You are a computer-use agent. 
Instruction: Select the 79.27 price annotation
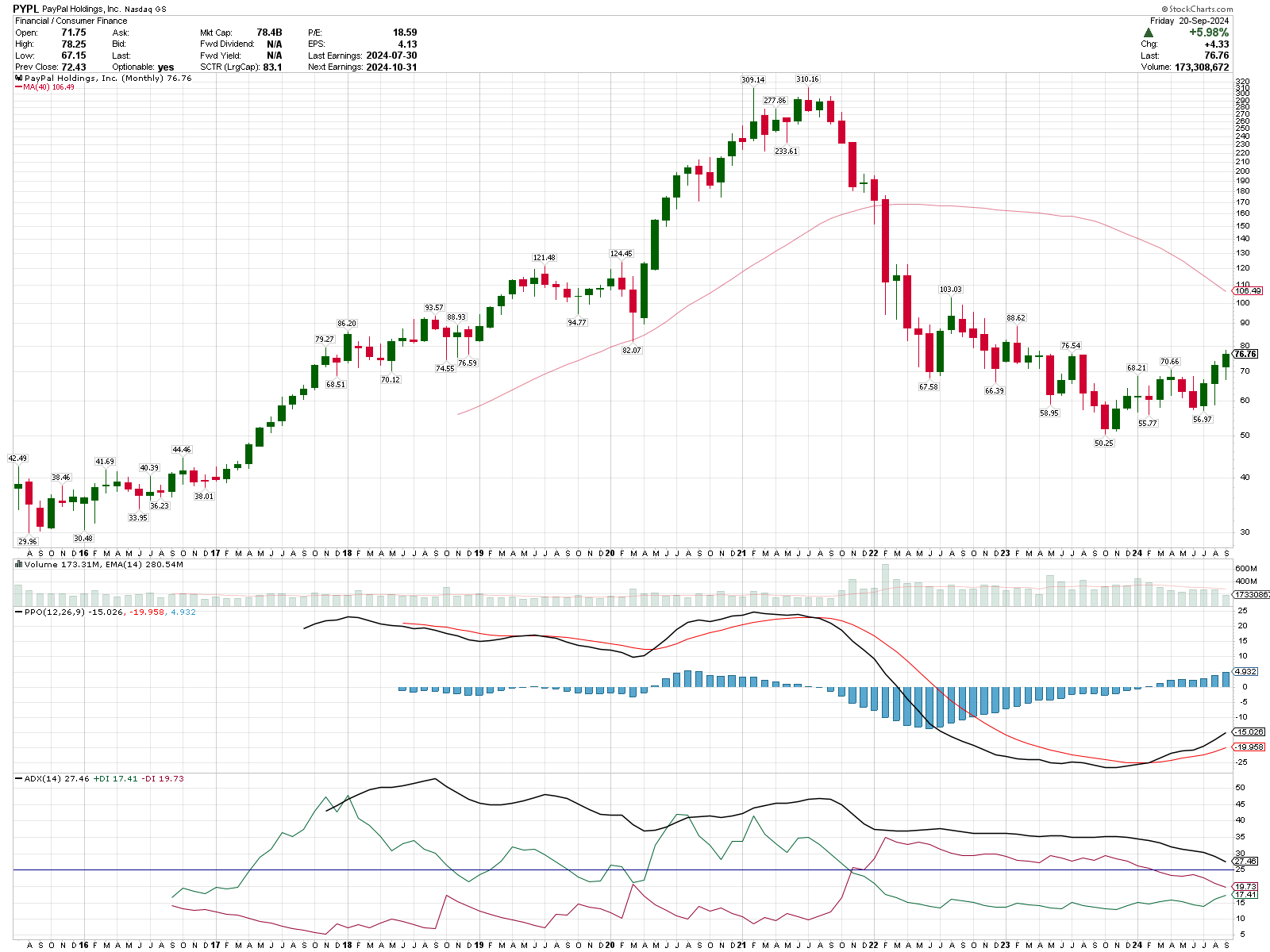click(325, 340)
